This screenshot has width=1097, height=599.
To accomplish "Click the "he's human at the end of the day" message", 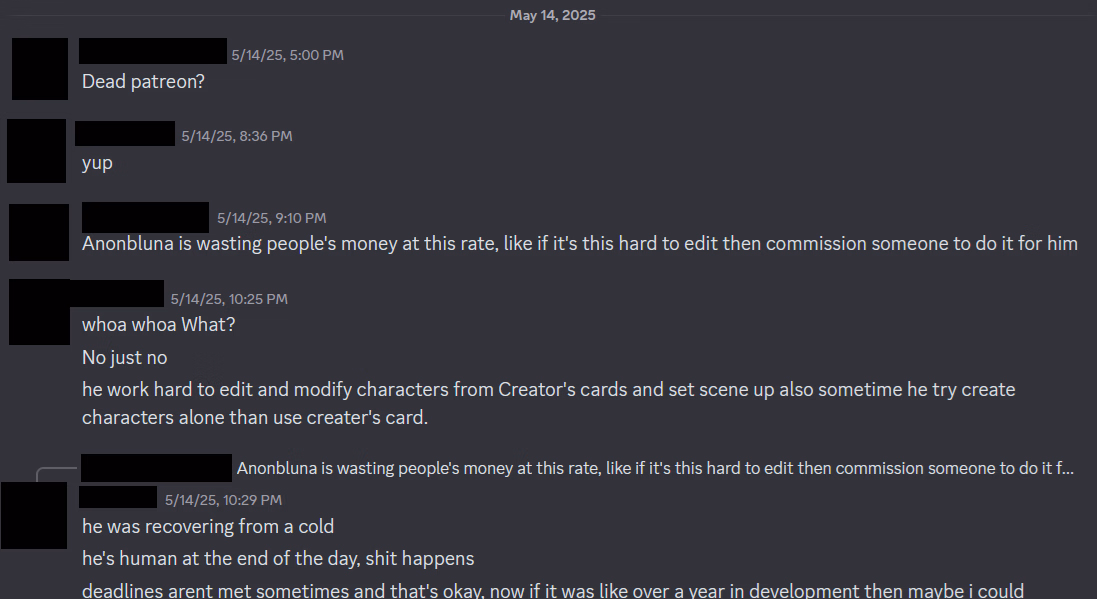I will 278,559.
